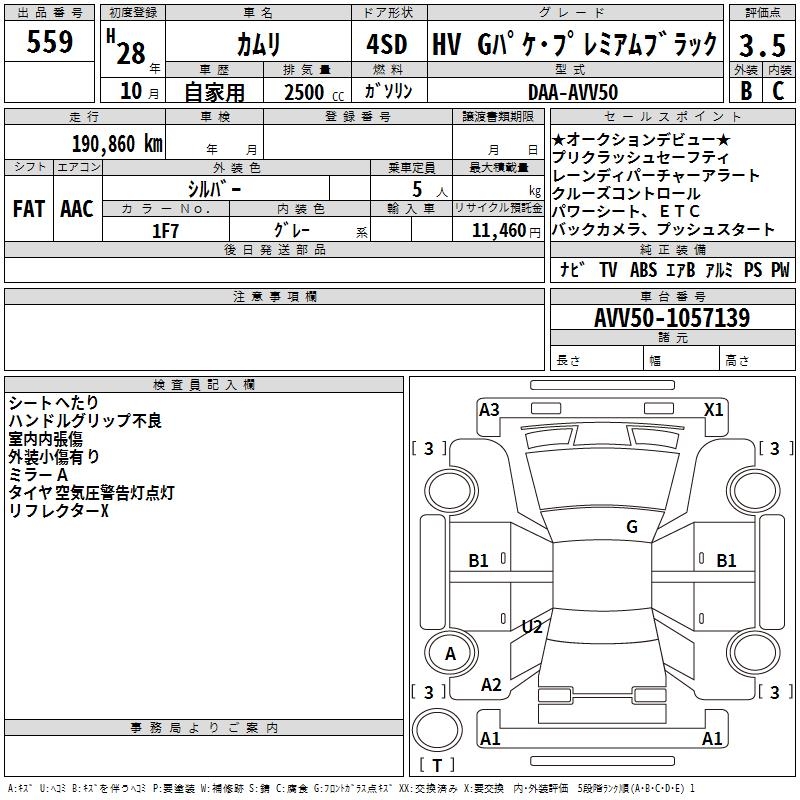Viewport: 800px width, 800px height.
Task: Click the mileage 190,860 km
Action: [x=117, y=143]
